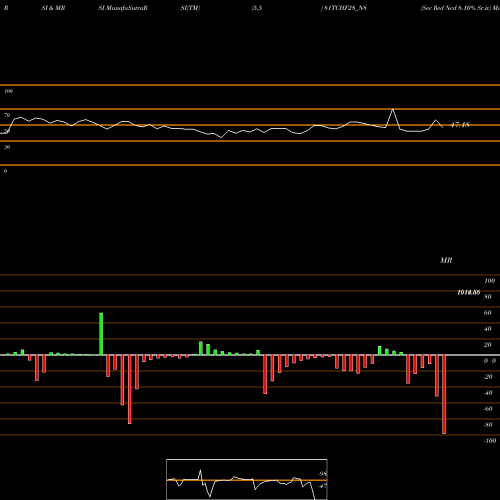
Task: Click the MR axis label -20
Action: click(488, 377)
